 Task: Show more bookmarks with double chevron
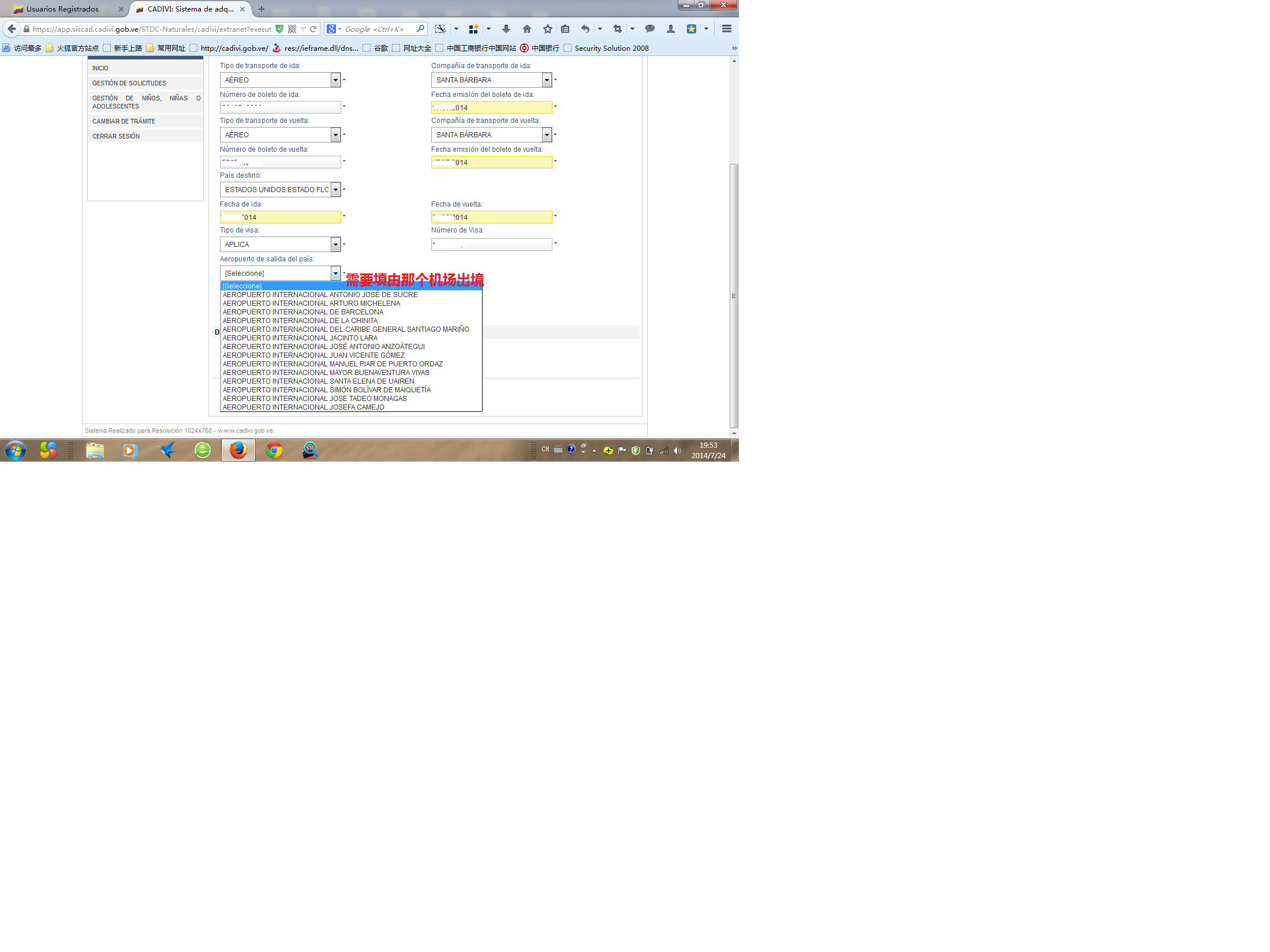[734, 48]
